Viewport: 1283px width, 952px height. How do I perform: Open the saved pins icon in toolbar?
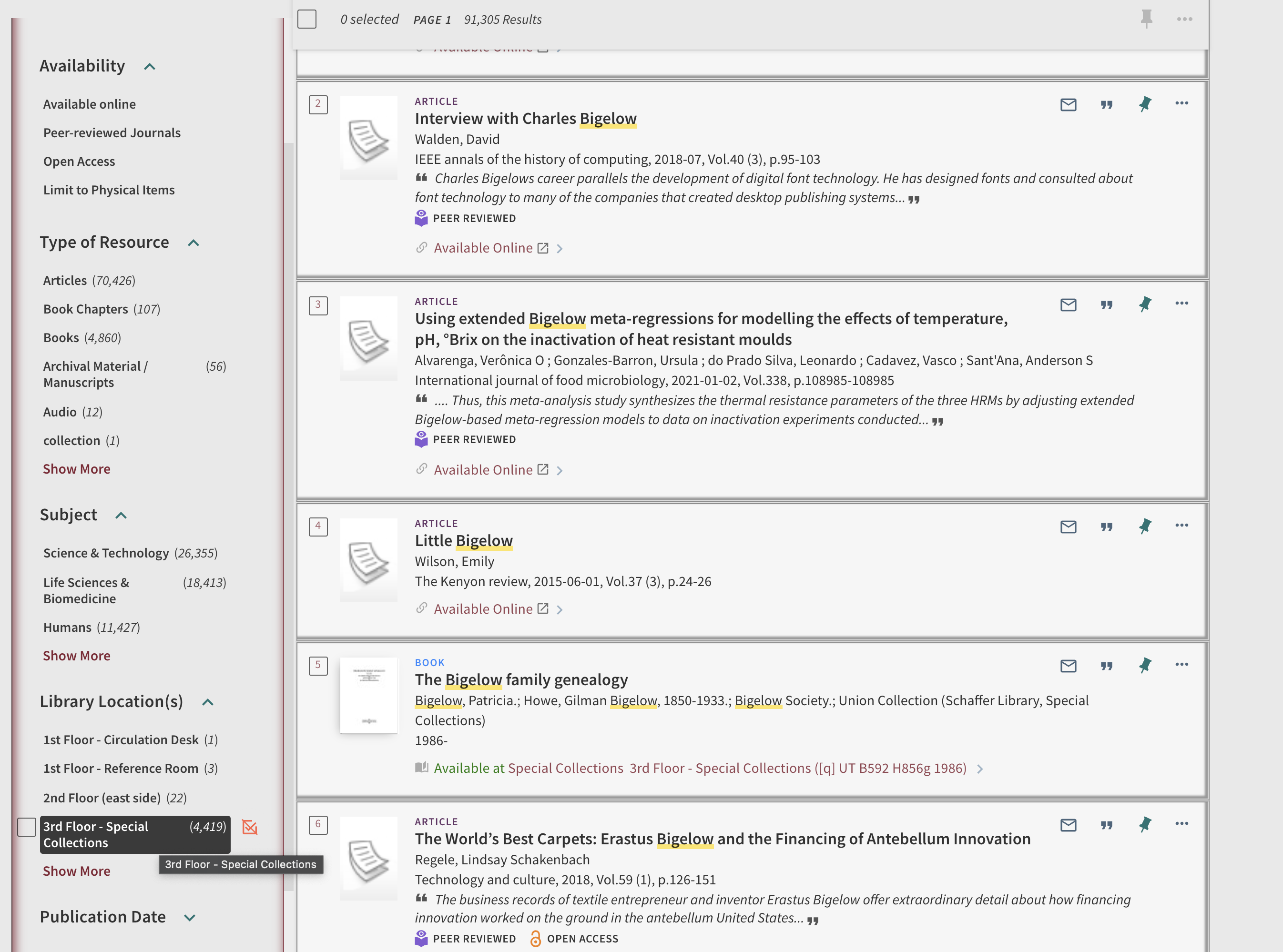[1146, 19]
